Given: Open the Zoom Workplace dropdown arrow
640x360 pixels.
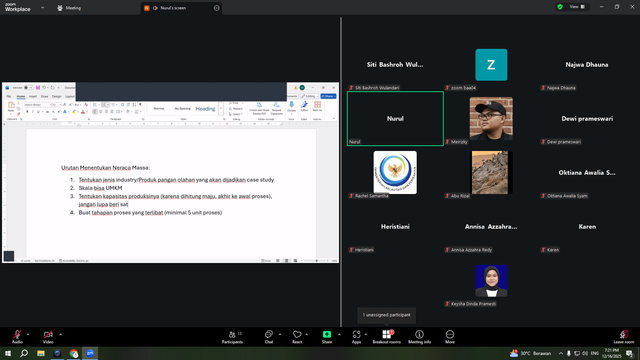Looking at the screenshot, I should coord(42,8).
